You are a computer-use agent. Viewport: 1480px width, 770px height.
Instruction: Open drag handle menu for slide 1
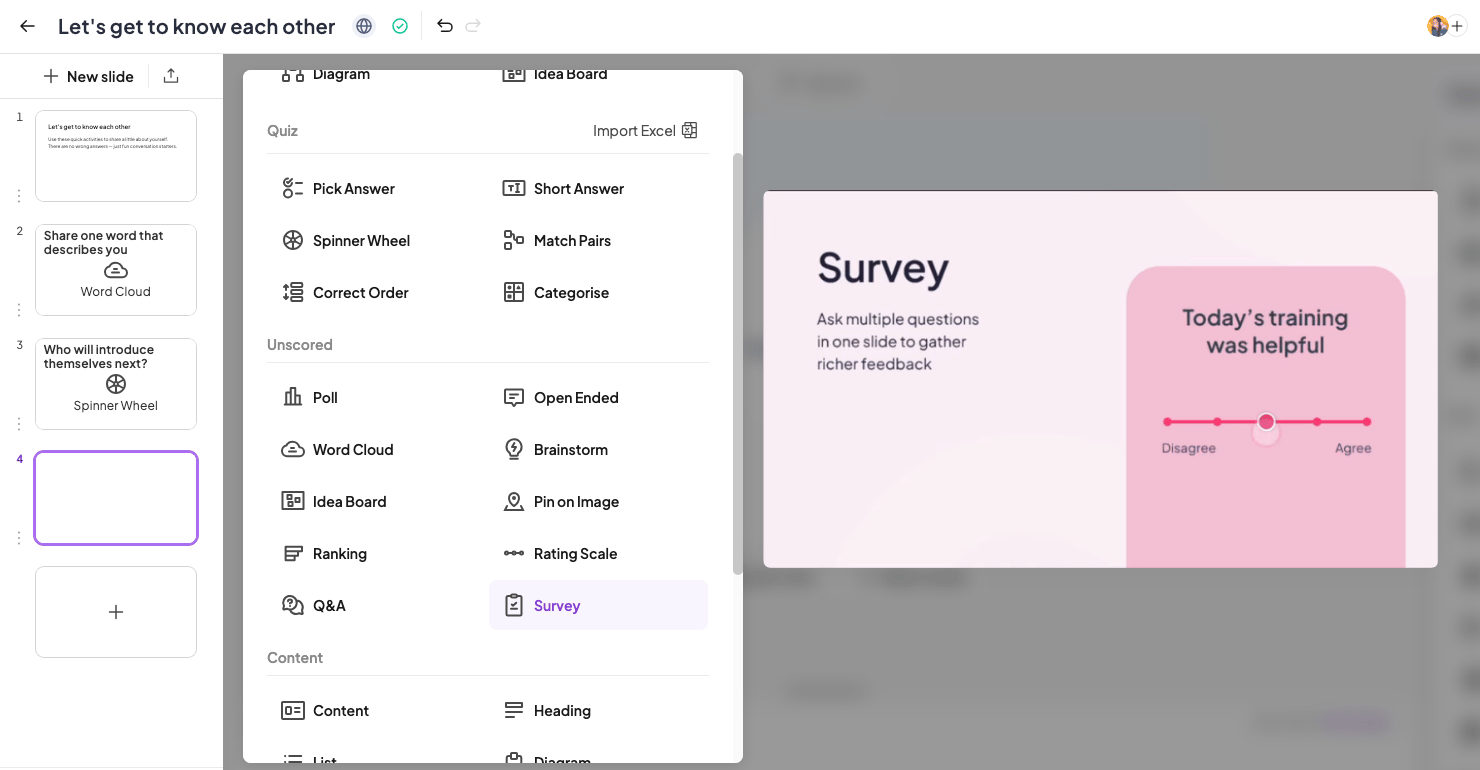[19, 196]
